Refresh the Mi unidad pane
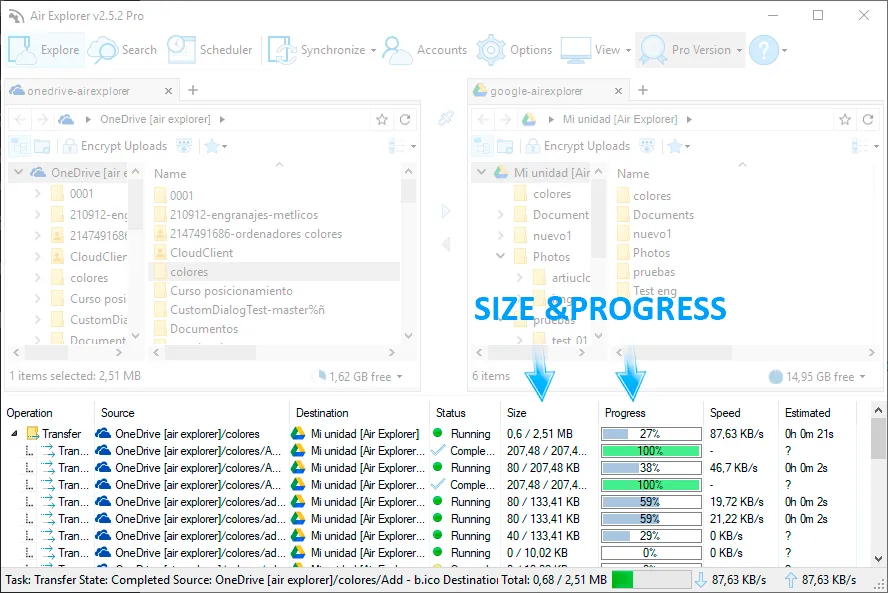The height and width of the screenshot is (593, 888). (x=868, y=120)
